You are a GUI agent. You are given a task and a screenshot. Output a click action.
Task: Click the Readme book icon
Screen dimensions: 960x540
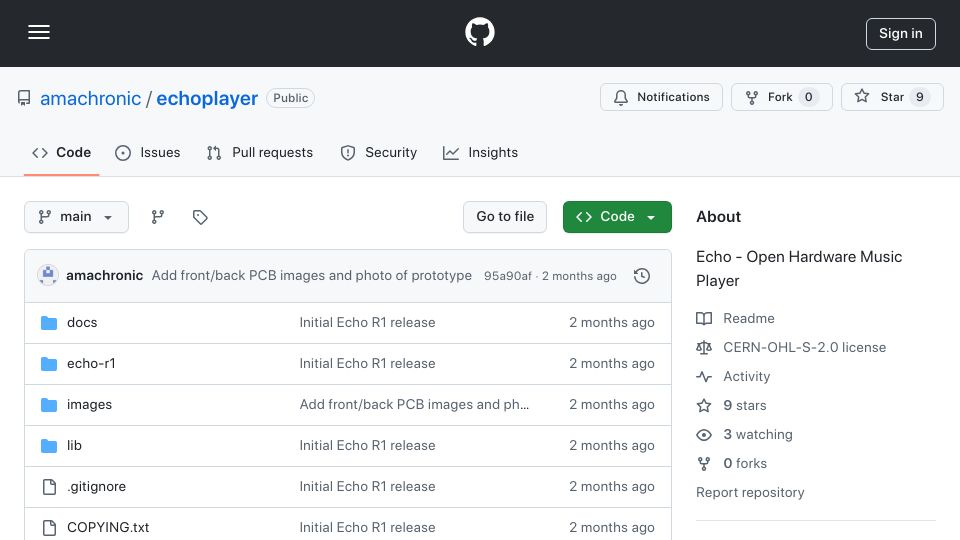704,318
